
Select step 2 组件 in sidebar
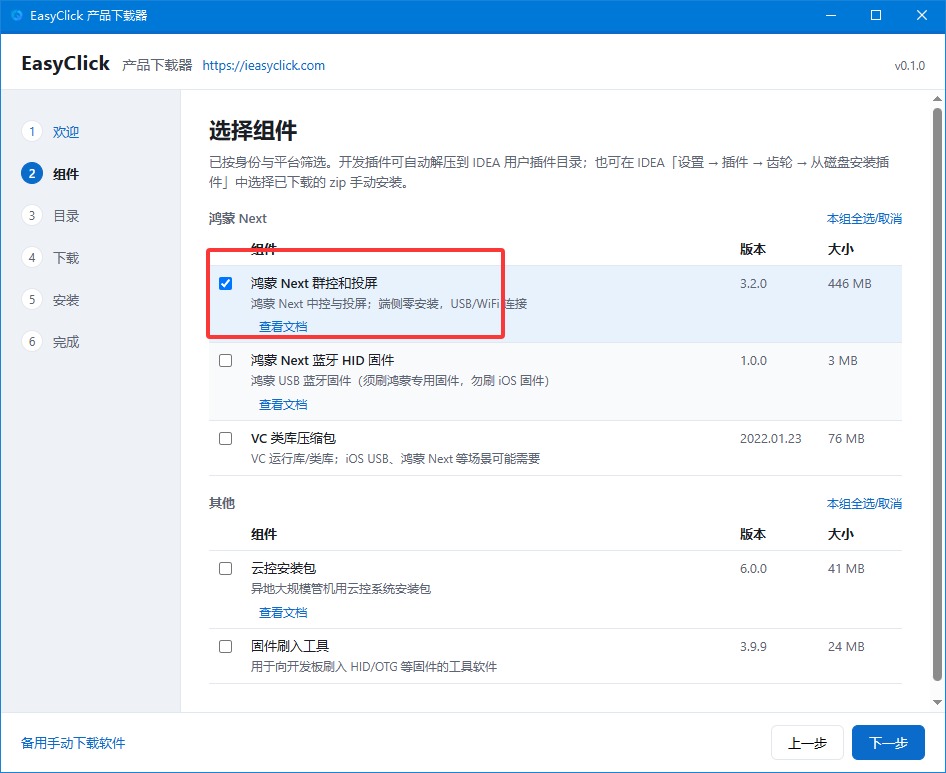(51, 174)
